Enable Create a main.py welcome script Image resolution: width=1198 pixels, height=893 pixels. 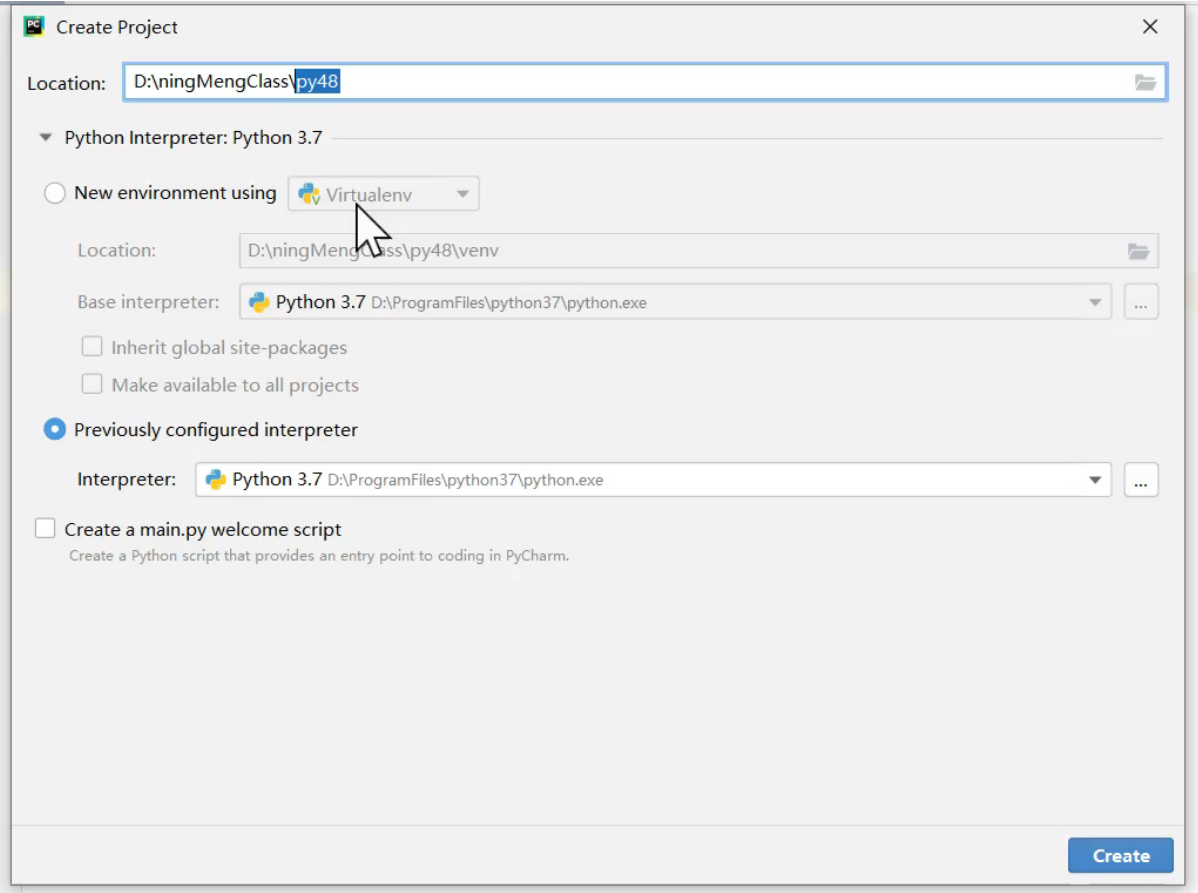point(45,529)
